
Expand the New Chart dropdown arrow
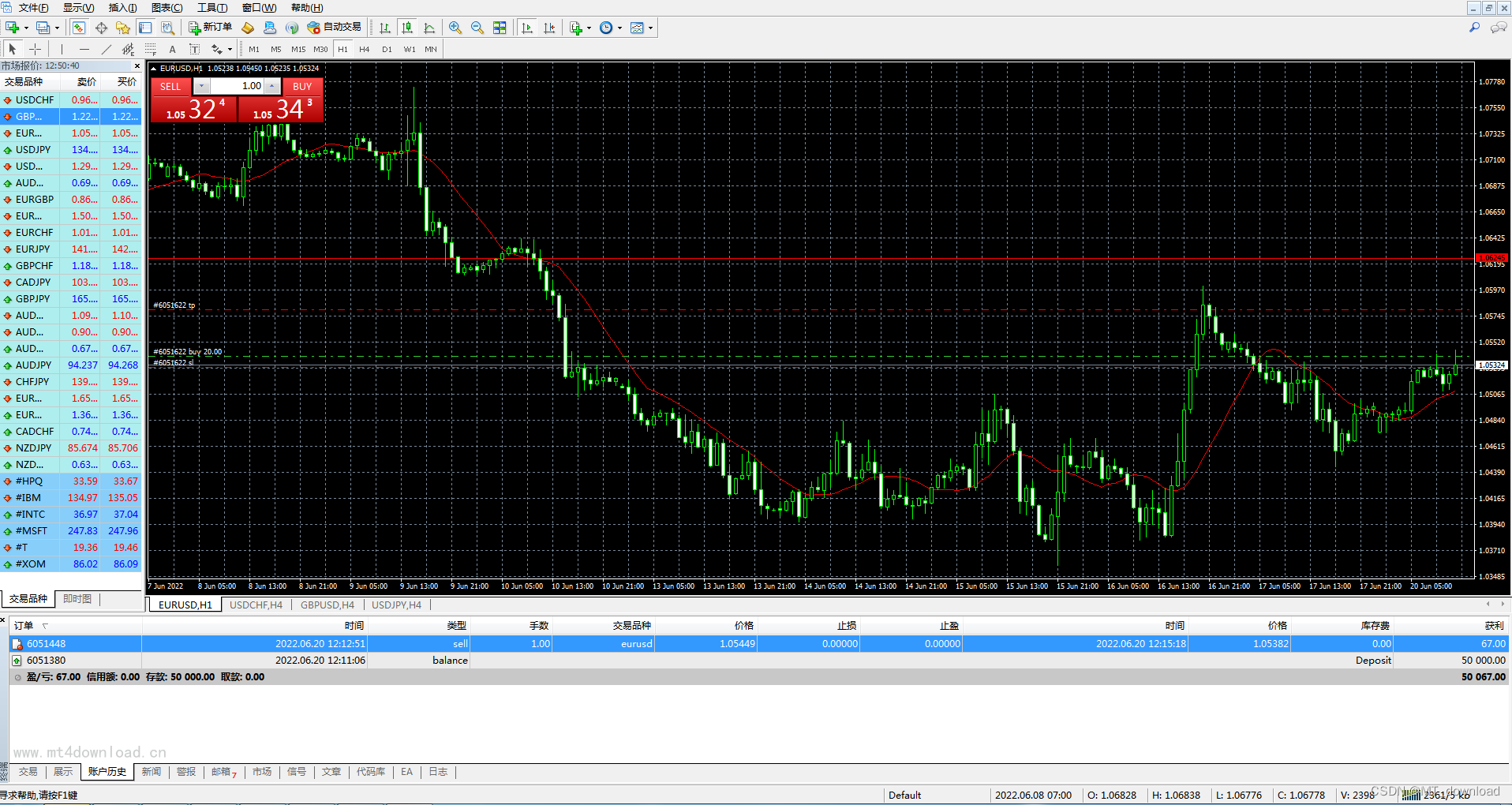coord(26,28)
